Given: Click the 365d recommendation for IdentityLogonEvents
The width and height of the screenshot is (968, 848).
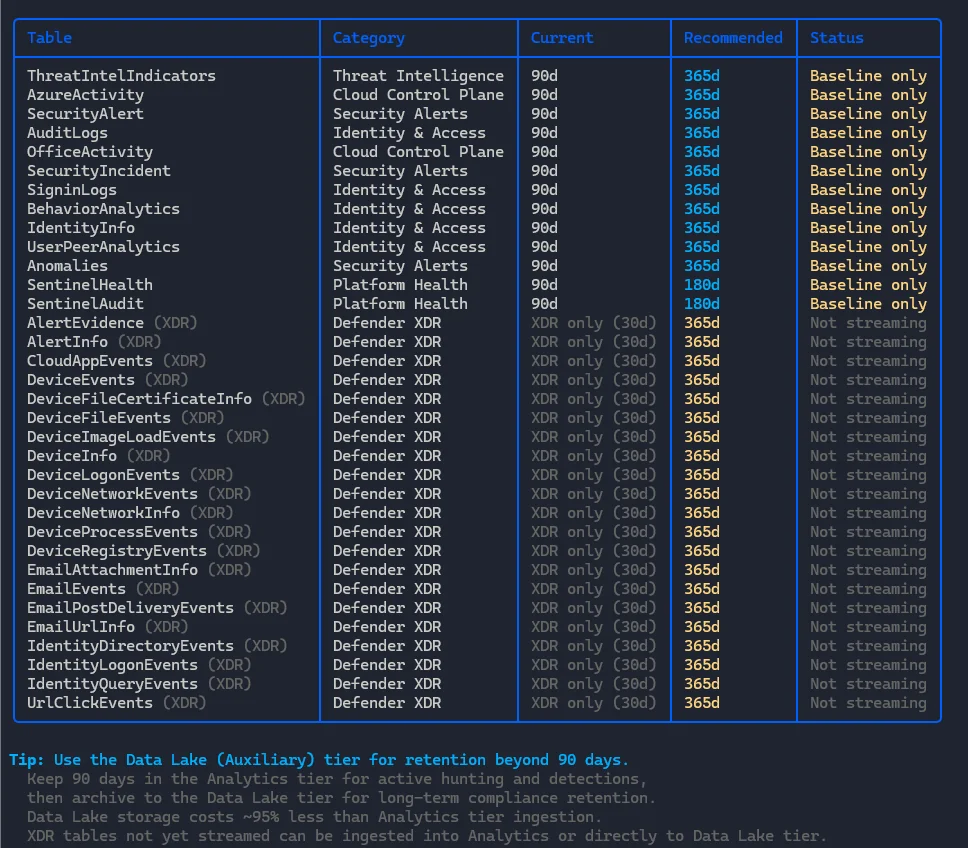Looking at the screenshot, I should point(701,665).
